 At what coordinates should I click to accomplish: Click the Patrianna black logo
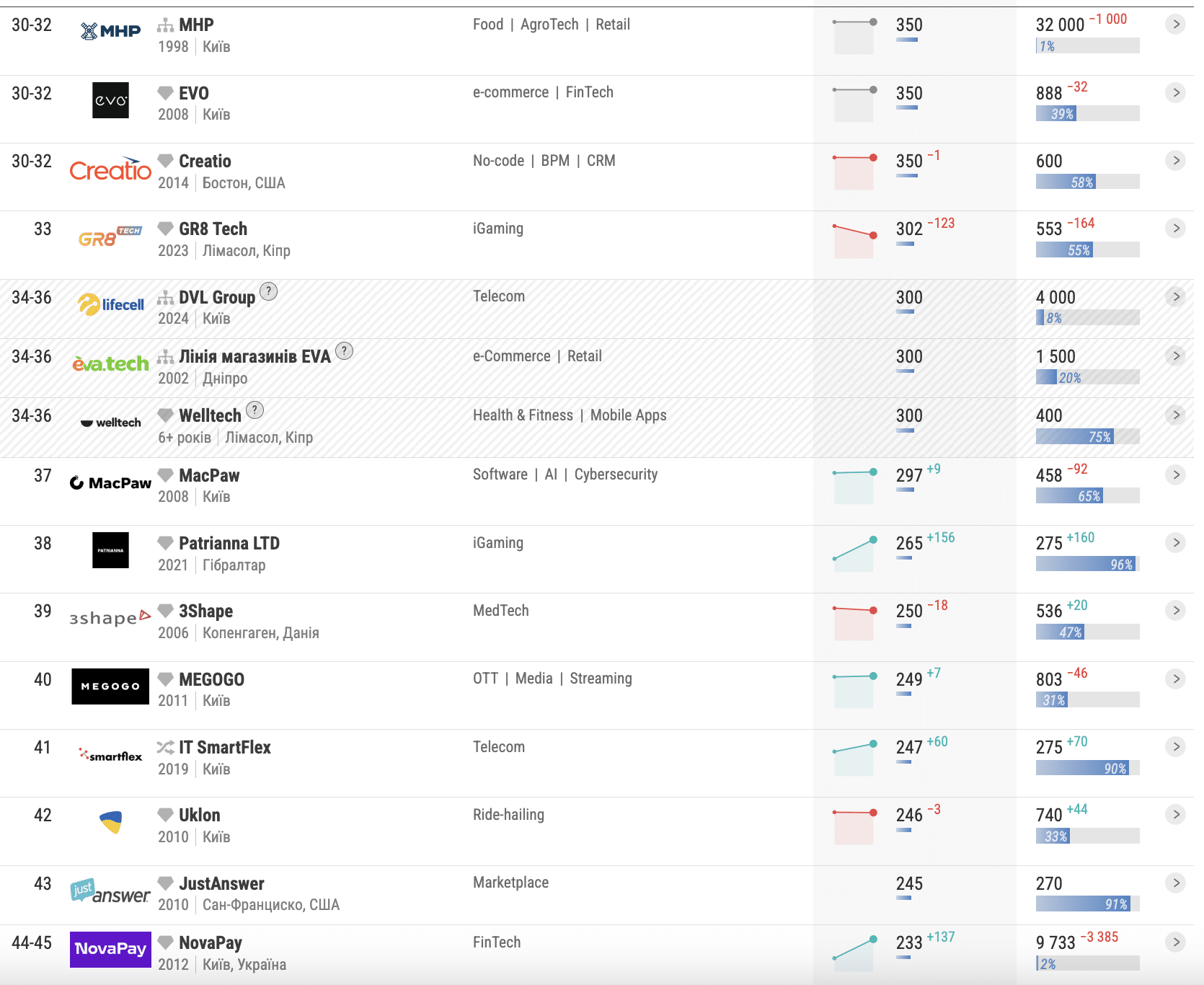pos(110,550)
